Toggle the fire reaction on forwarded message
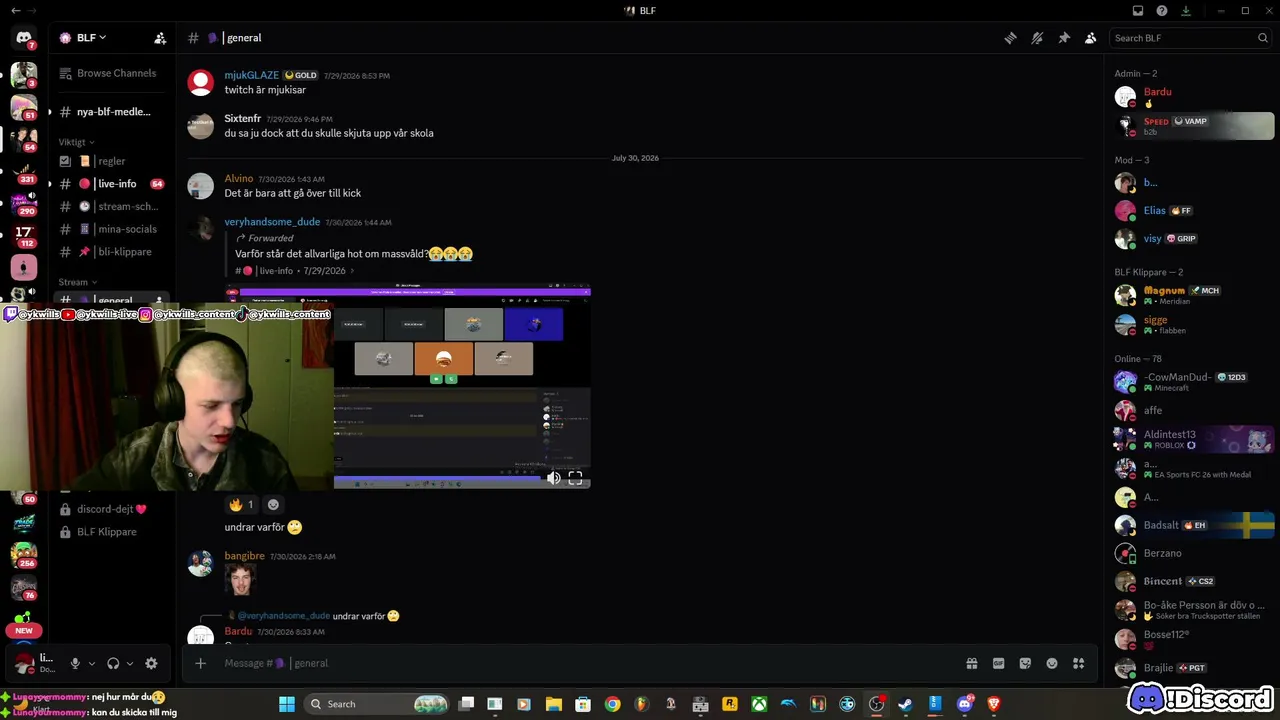Screen dimensions: 1280x720 [x=242, y=505]
